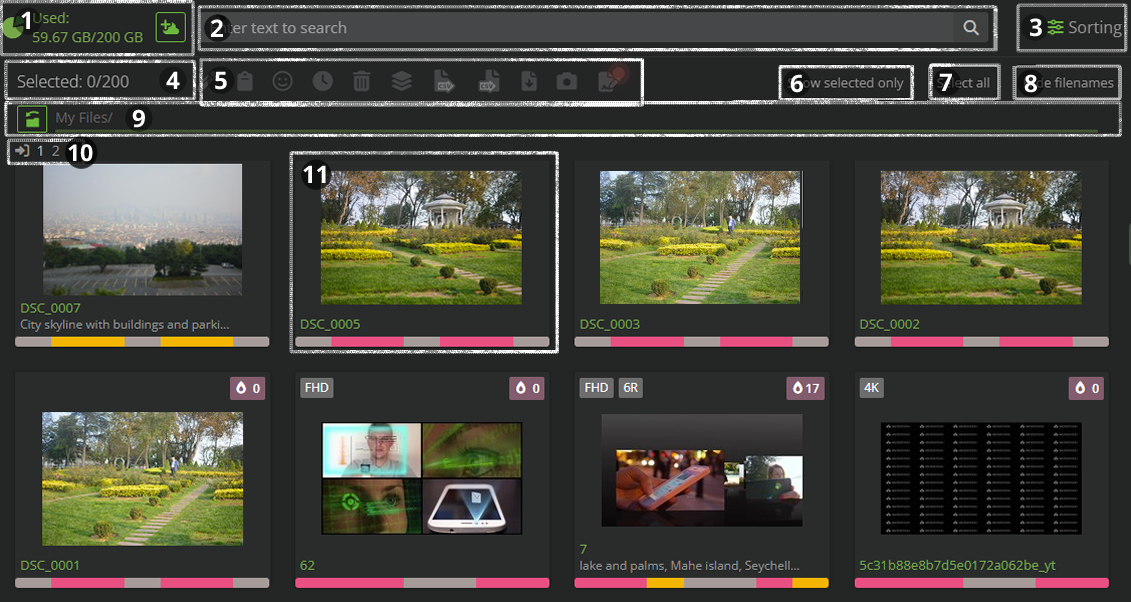The height and width of the screenshot is (602, 1131).
Task: Go to page 2 of files
Action: (56, 152)
